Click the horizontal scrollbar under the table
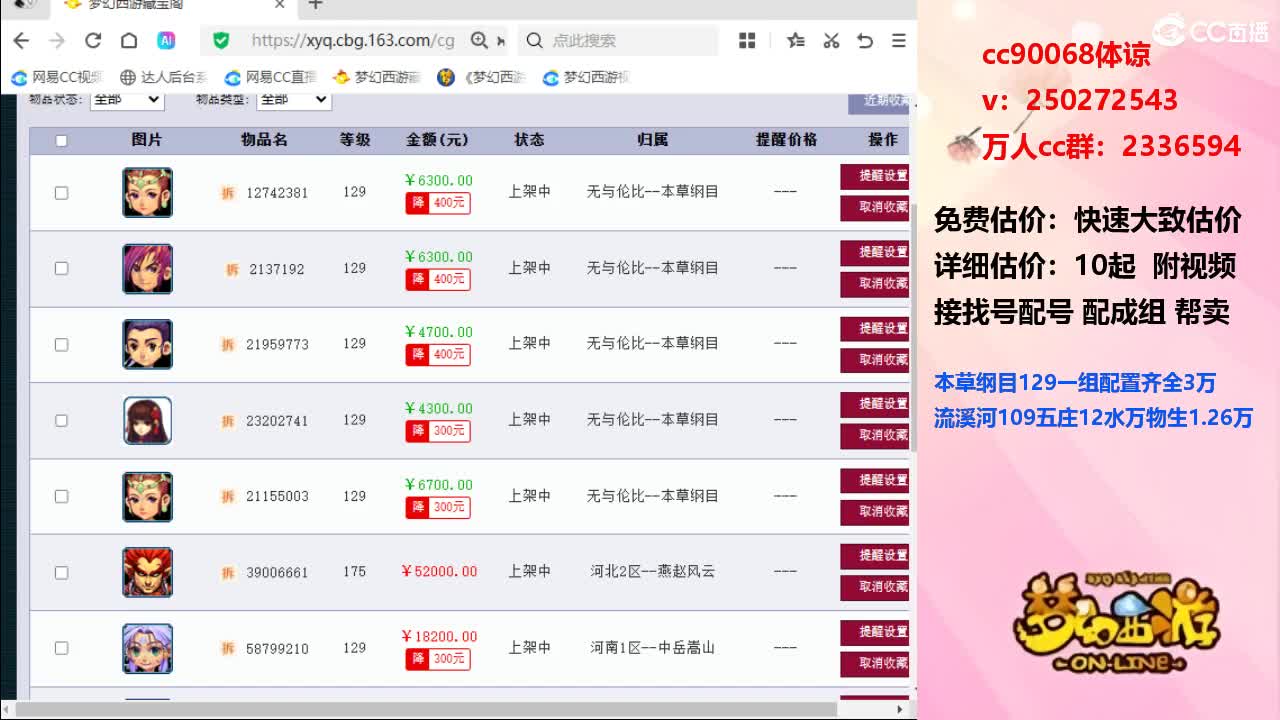Image resolution: width=1280 pixels, height=720 pixels. 425,709
